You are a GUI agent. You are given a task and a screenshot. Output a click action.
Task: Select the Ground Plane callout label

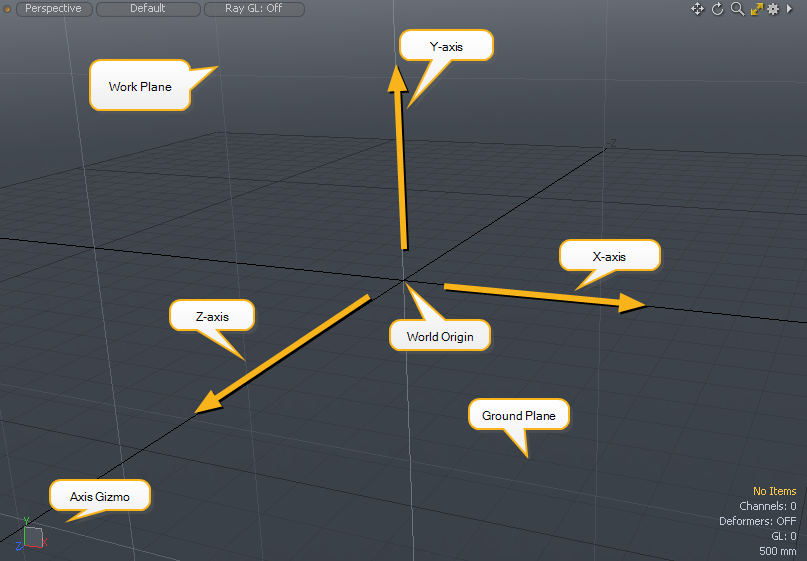click(x=518, y=415)
